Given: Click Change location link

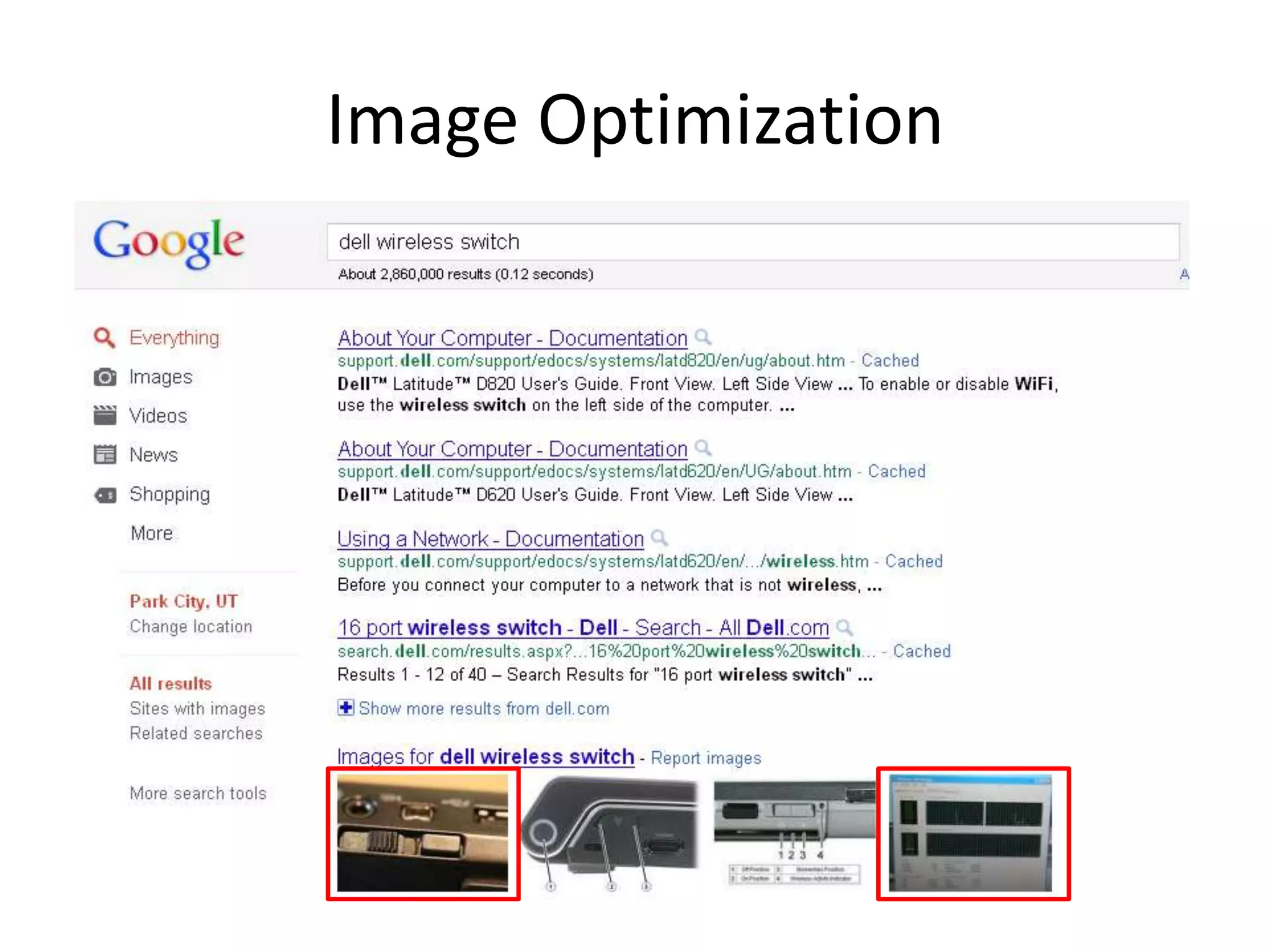Looking at the screenshot, I should [x=191, y=627].
